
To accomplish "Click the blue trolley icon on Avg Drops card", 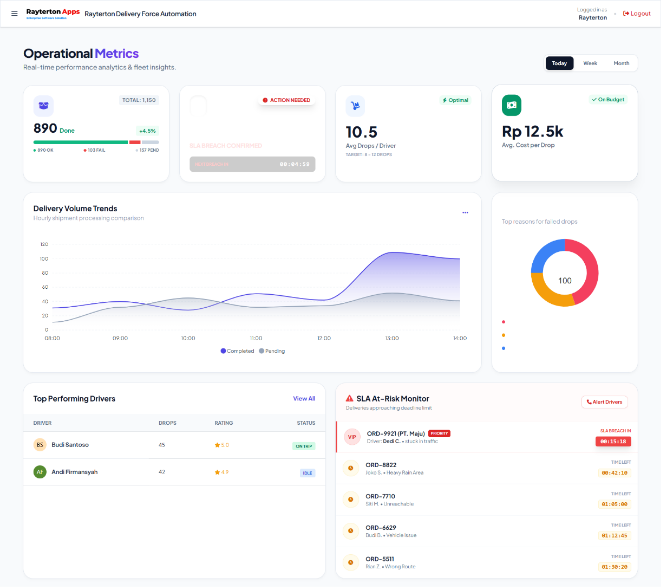I will (x=355, y=105).
